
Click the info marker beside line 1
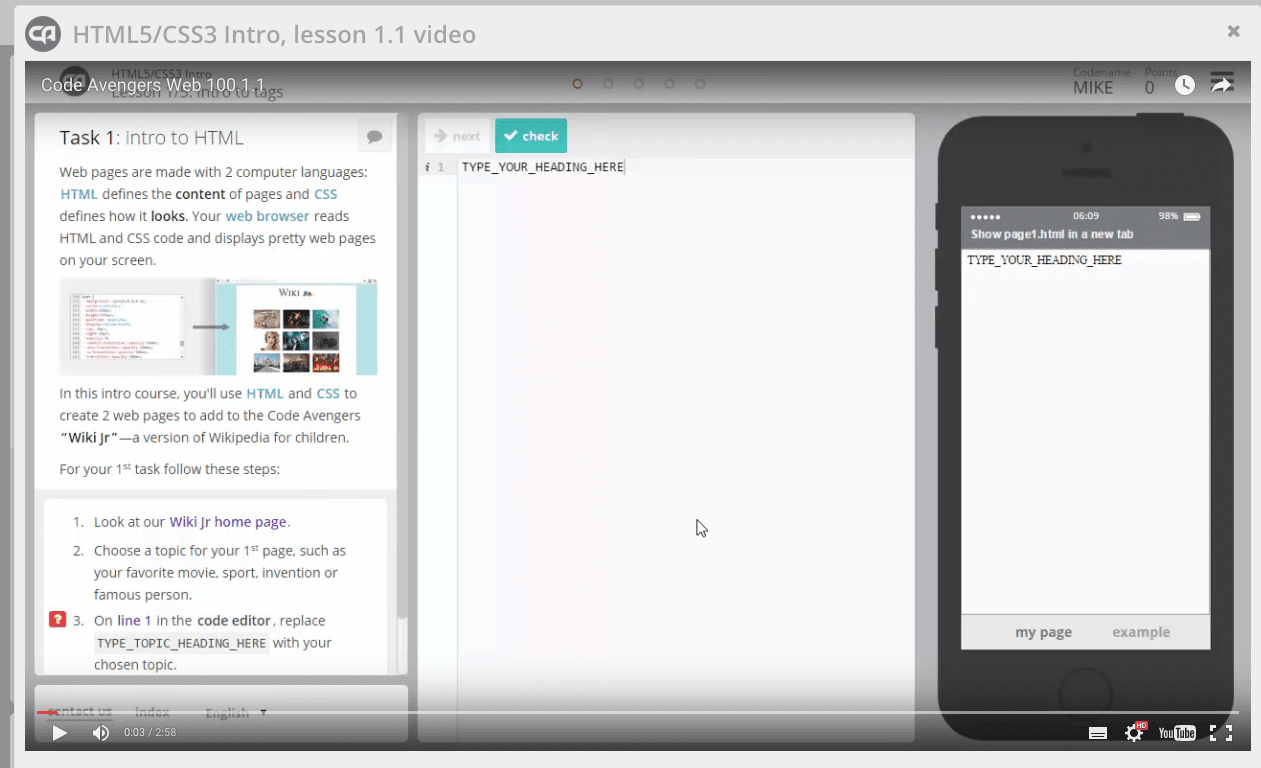tap(427, 167)
